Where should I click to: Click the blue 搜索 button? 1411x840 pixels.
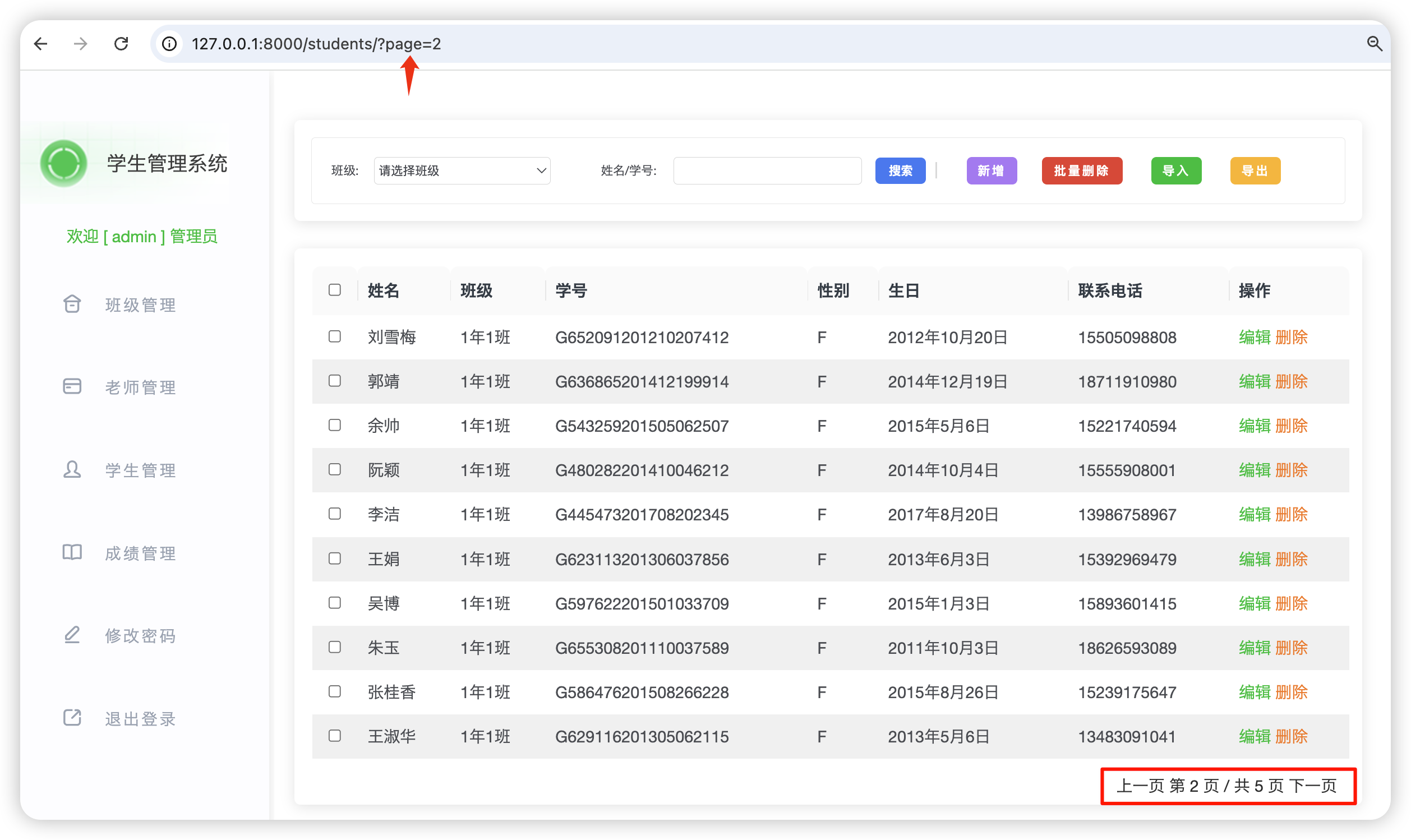(900, 170)
